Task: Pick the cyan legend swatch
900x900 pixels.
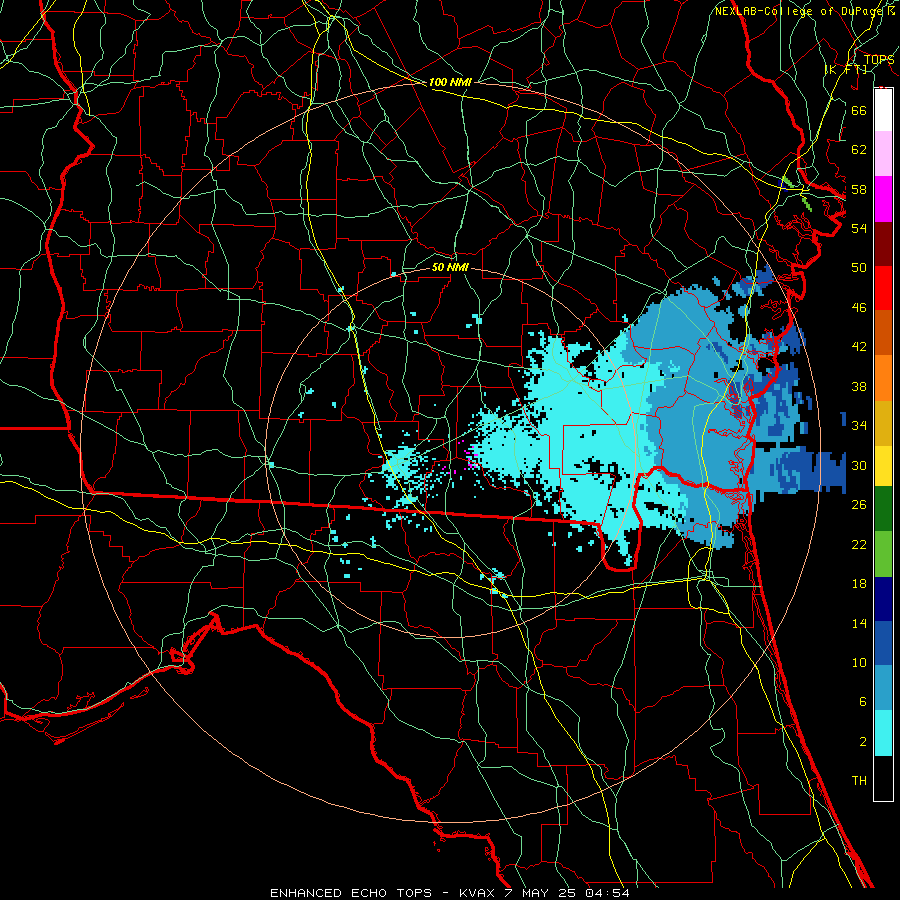Action: tap(883, 733)
